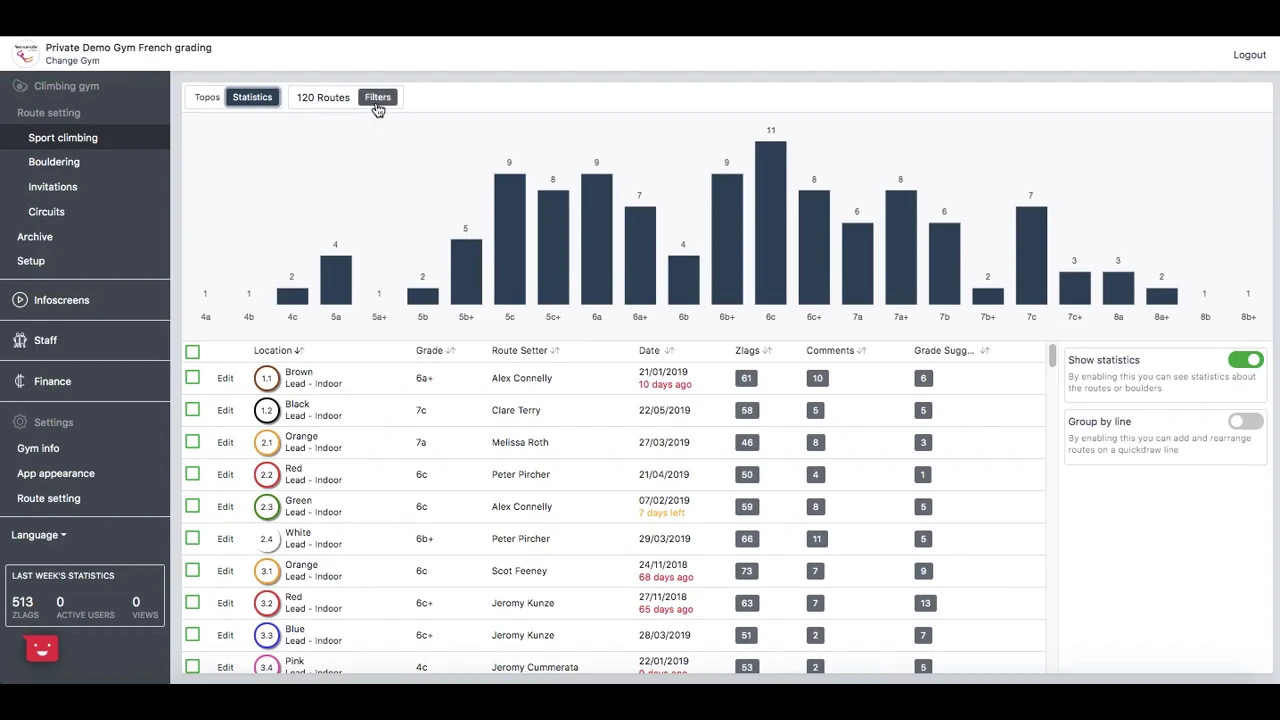Edit the Brown 6a+ route
Image resolution: width=1280 pixels, height=720 pixels.
point(225,378)
